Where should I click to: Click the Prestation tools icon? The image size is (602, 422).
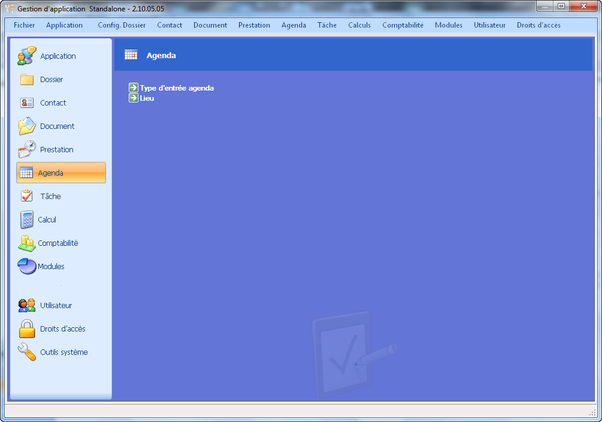pos(27,149)
